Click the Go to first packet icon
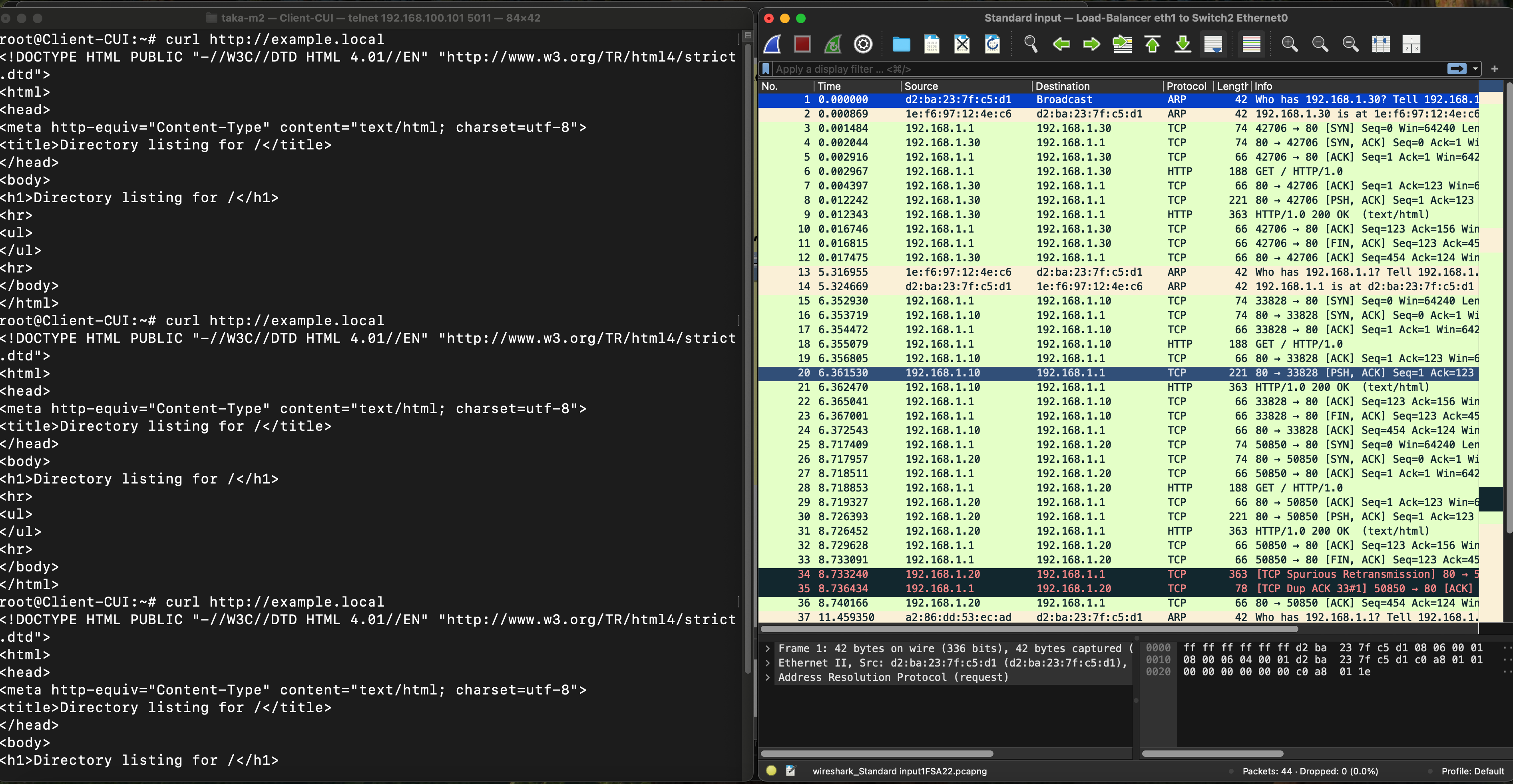Screen dimensions: 1513x784 pos(1153,44)
